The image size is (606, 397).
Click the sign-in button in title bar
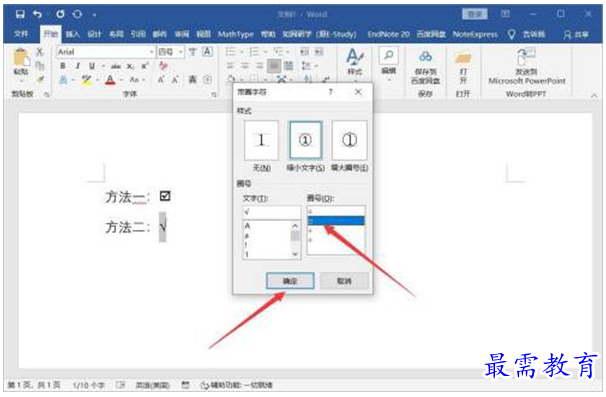475,14
